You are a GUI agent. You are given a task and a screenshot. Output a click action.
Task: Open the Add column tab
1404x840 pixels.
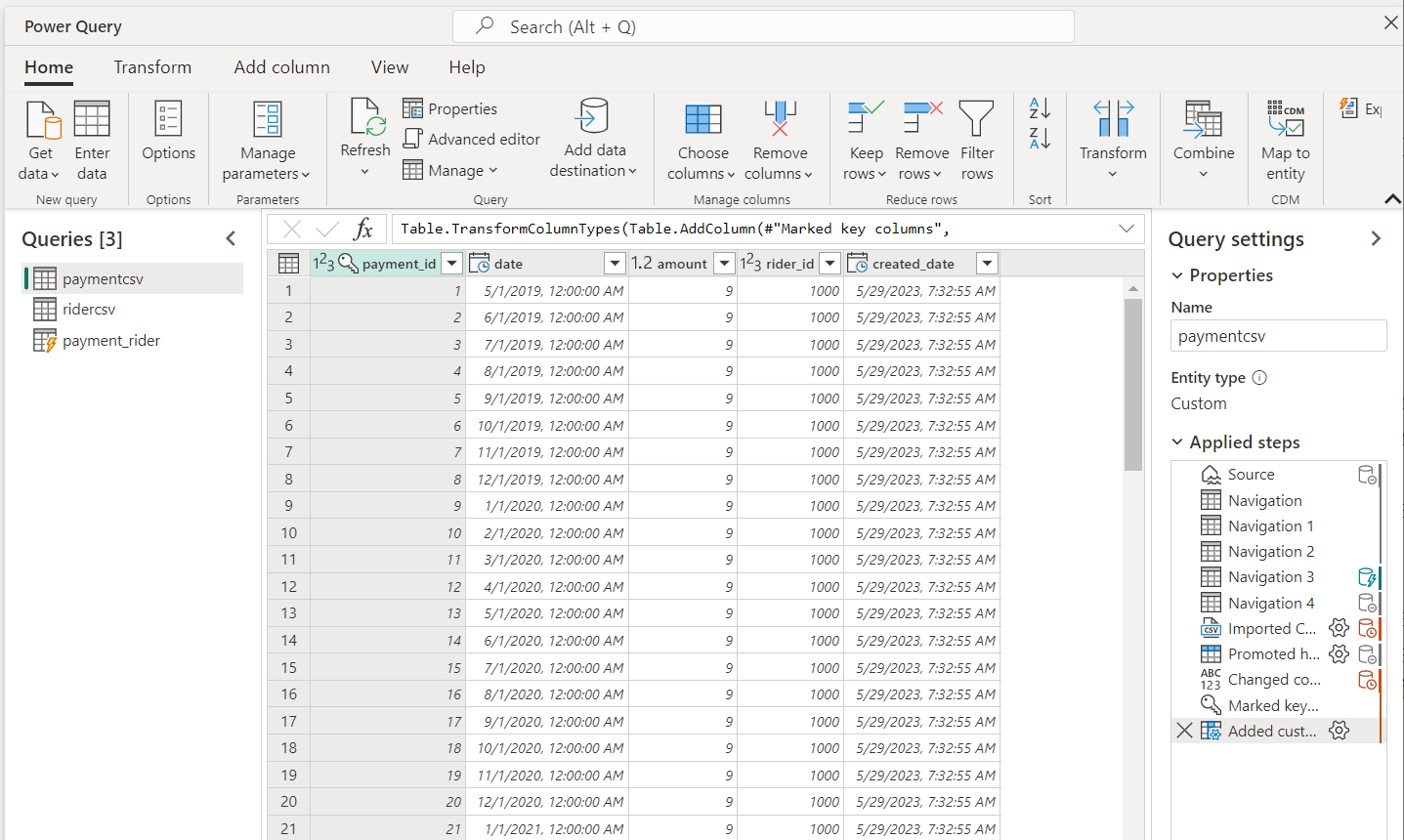coord(281,67)
